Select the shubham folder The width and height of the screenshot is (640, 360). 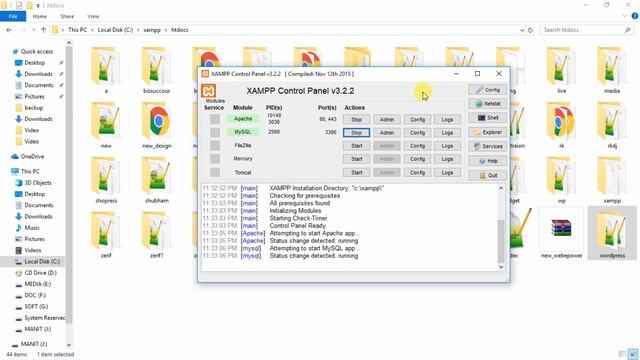coord(157,180)
